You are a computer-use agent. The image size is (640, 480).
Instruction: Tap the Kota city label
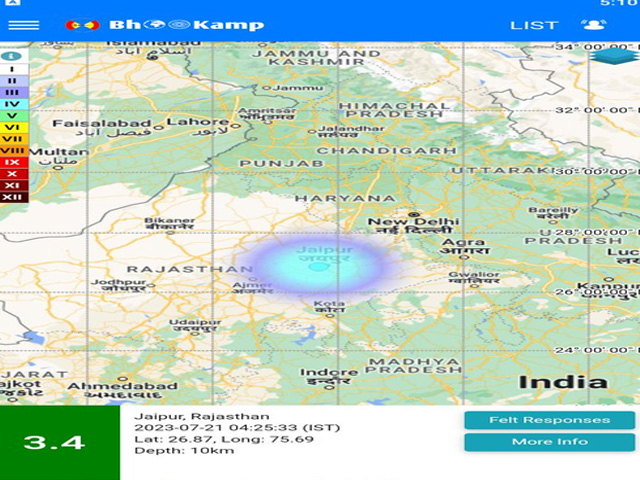[x=329, y=307]
